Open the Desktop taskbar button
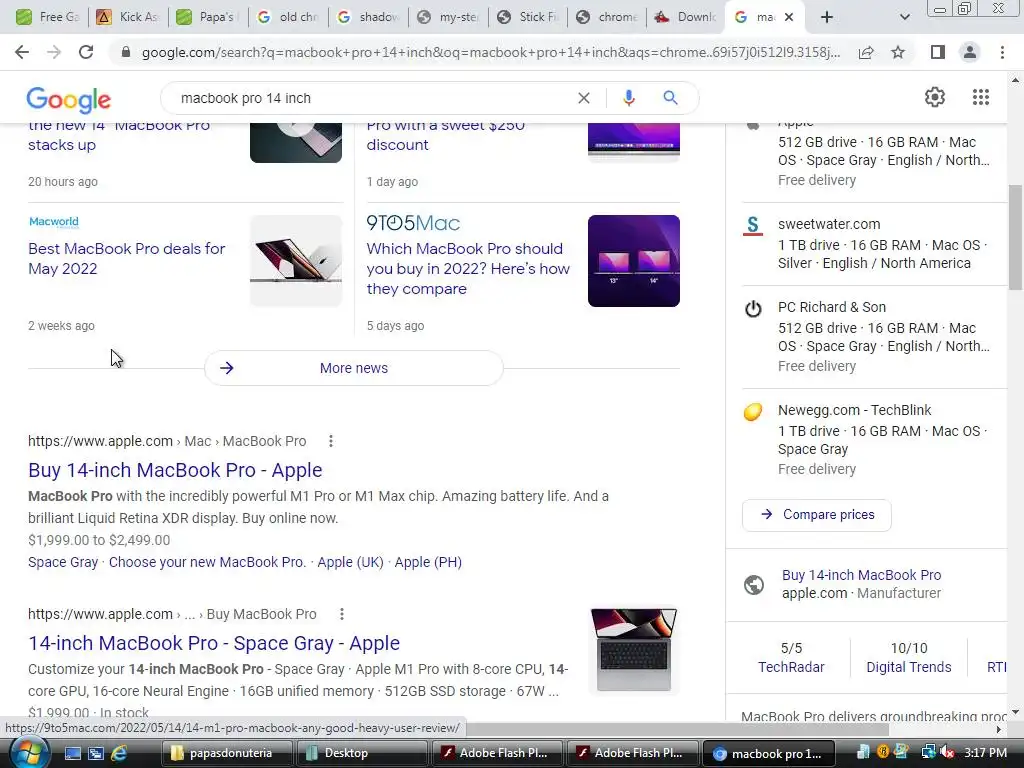The image size is (1024, 768). (362, 754)
